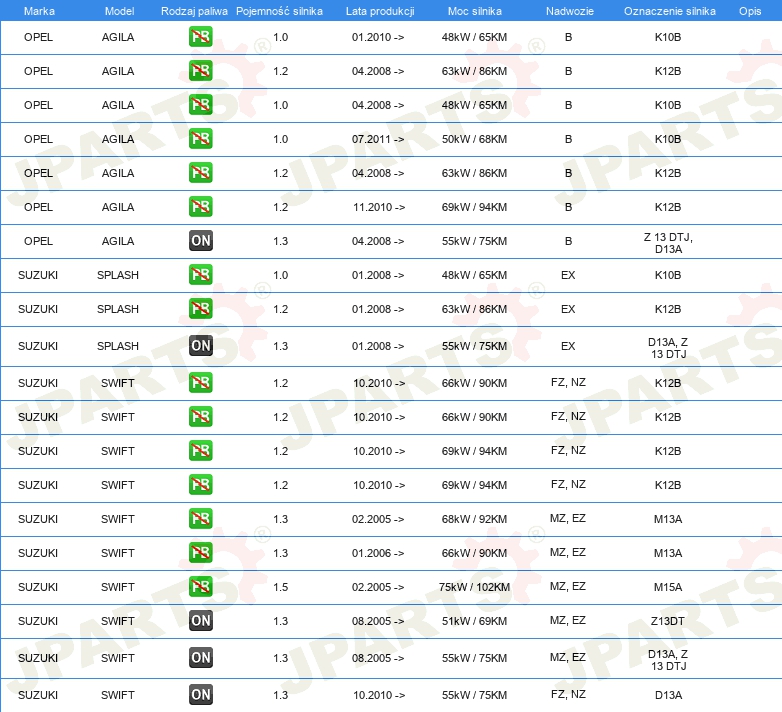Image resolution: width=782 pixels, height=712 pixels.
Task: Click ON diesel icon for Swift 08.2005 55kW
Action: pos(200,658)
